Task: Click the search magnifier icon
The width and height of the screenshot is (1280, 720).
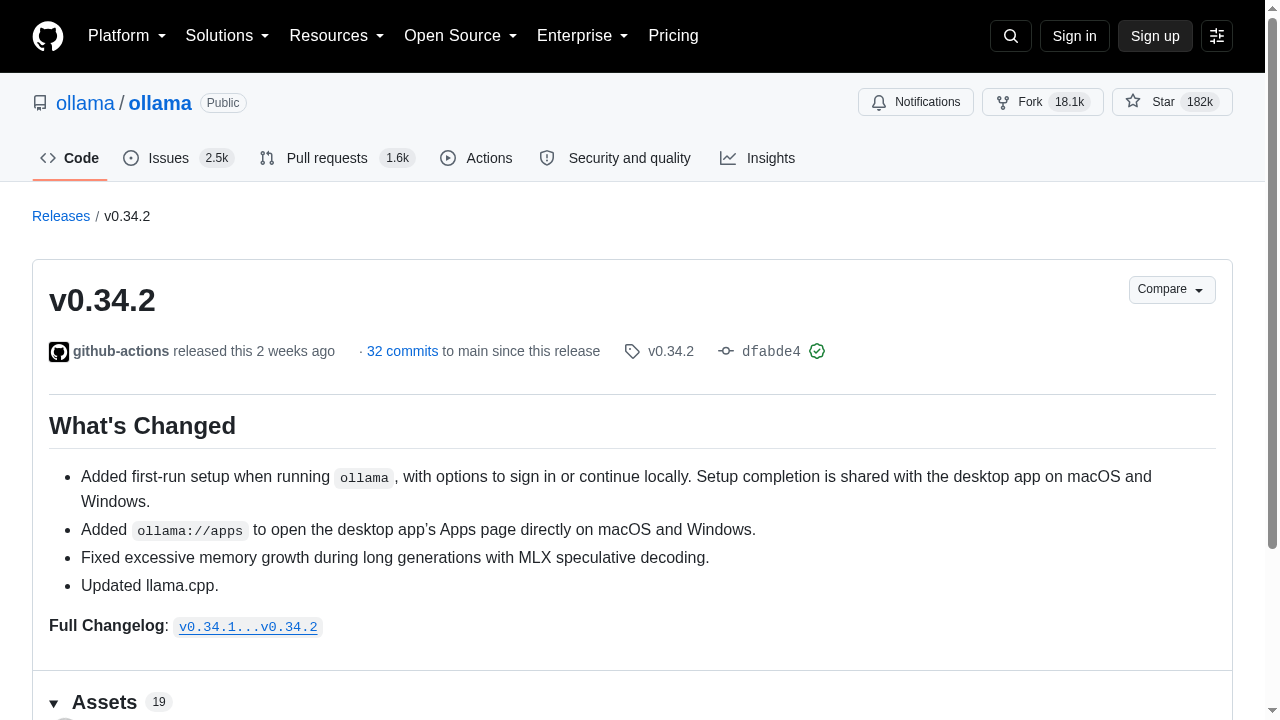Action: [x=1011, y=36]
